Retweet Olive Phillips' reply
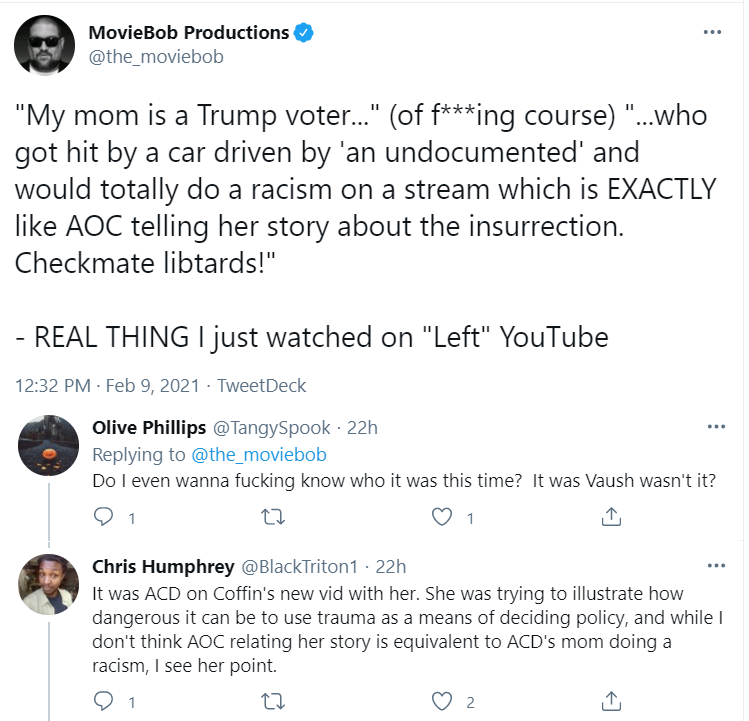This screenshot has height=721, width=749. tap(273, 517)
